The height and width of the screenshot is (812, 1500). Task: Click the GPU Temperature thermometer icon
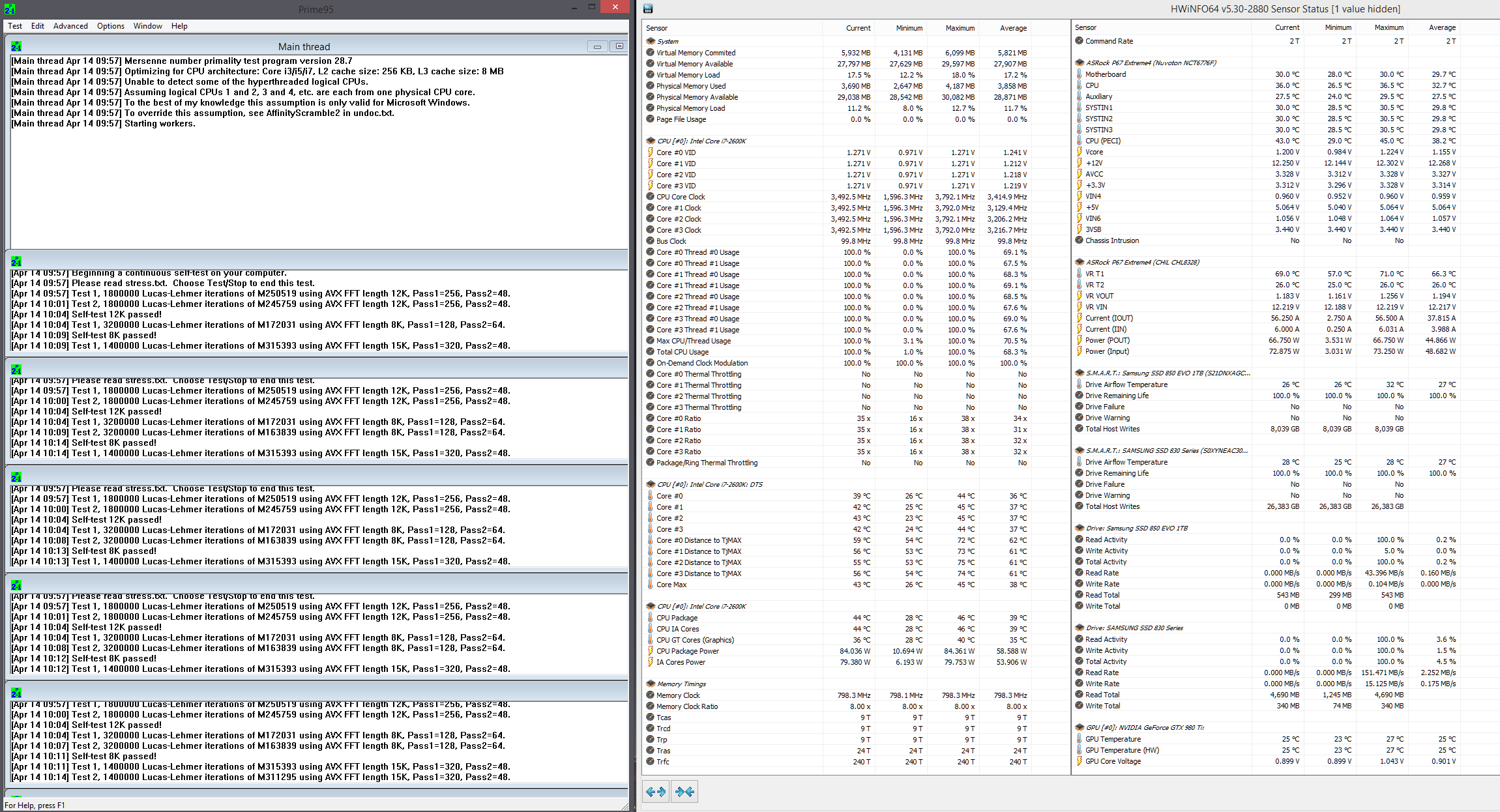(1079, 738)
